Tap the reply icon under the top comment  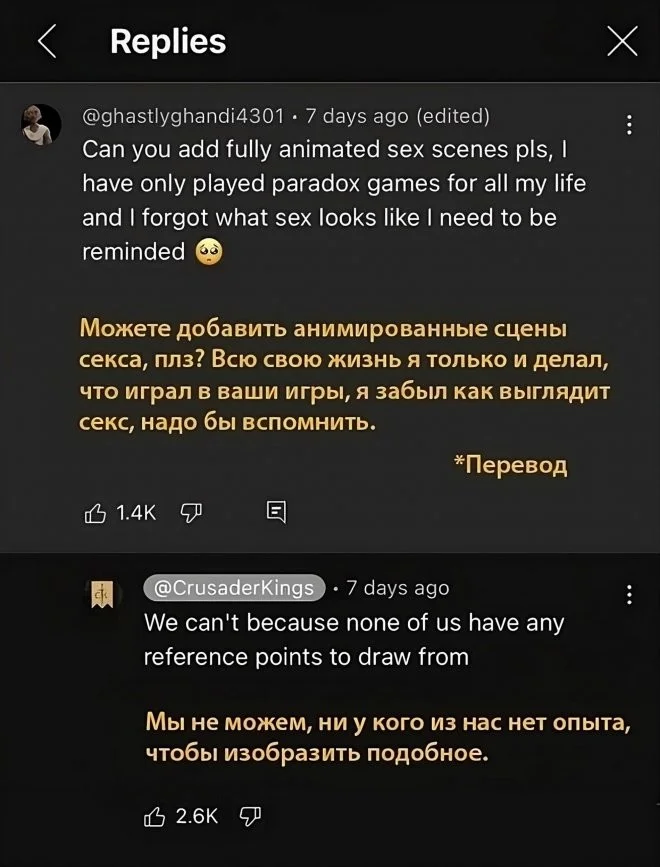(x=276, y=513)
